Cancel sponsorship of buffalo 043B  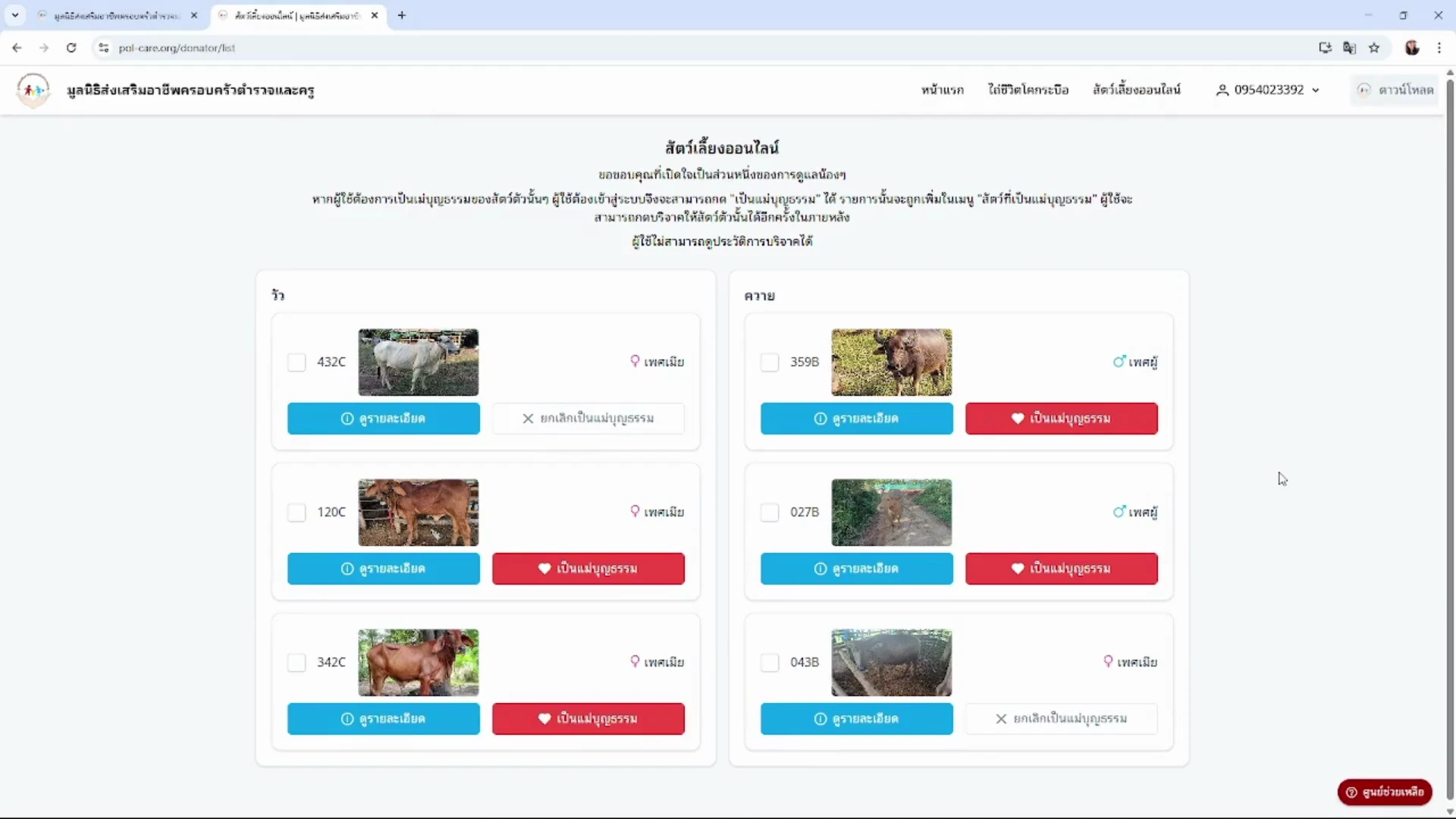tap(1062, 719)
